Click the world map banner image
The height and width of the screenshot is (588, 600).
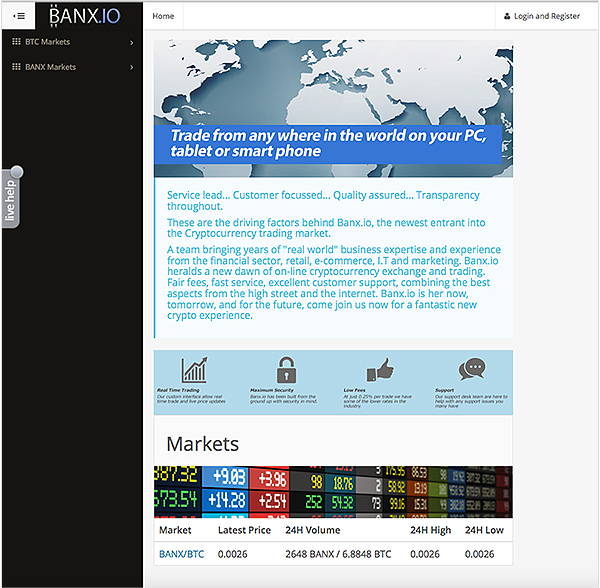(x=333, y=80)
